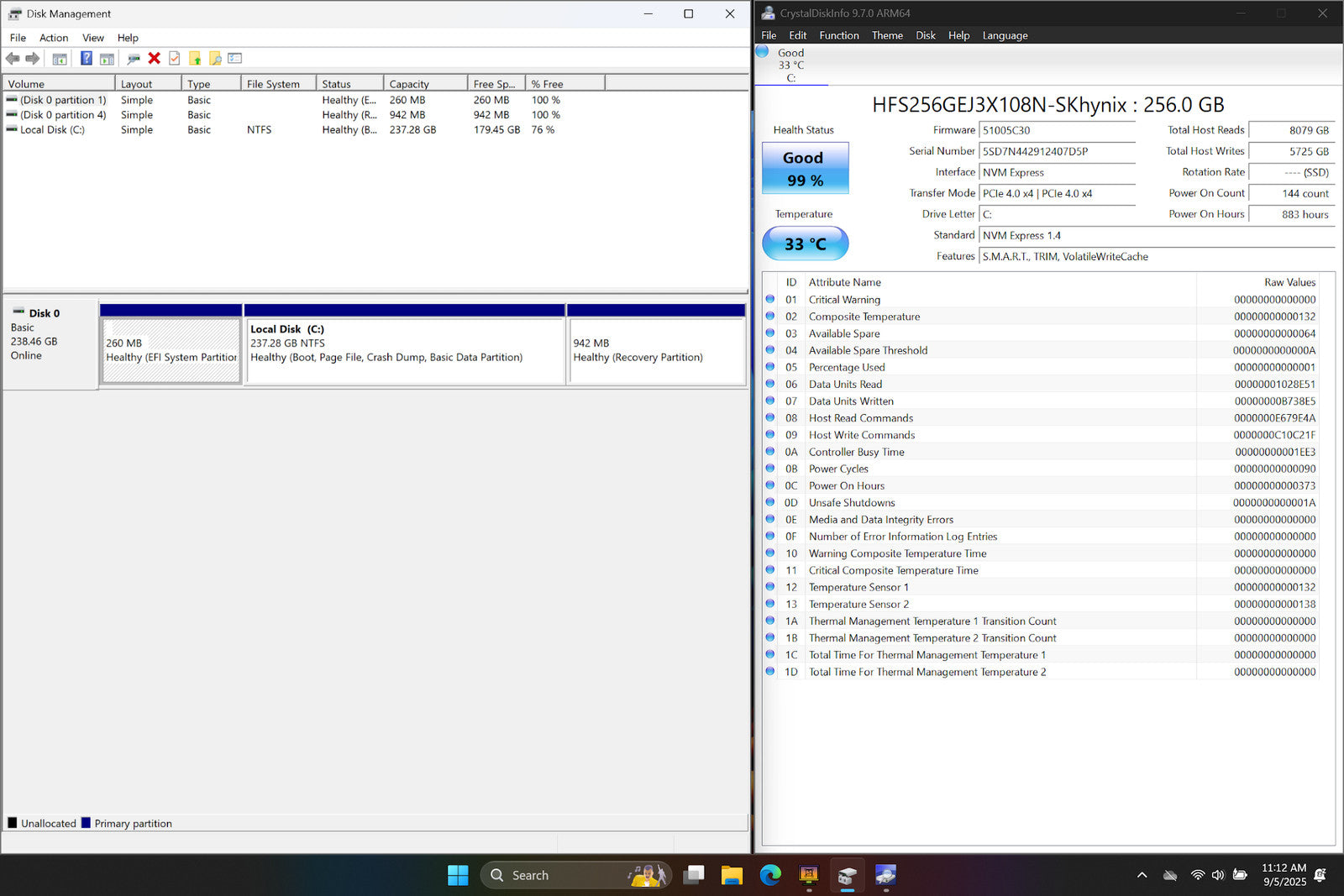
Task: Click the CrystalDiskInfo drive status circle at top
Action: click(x=762, y=51)
